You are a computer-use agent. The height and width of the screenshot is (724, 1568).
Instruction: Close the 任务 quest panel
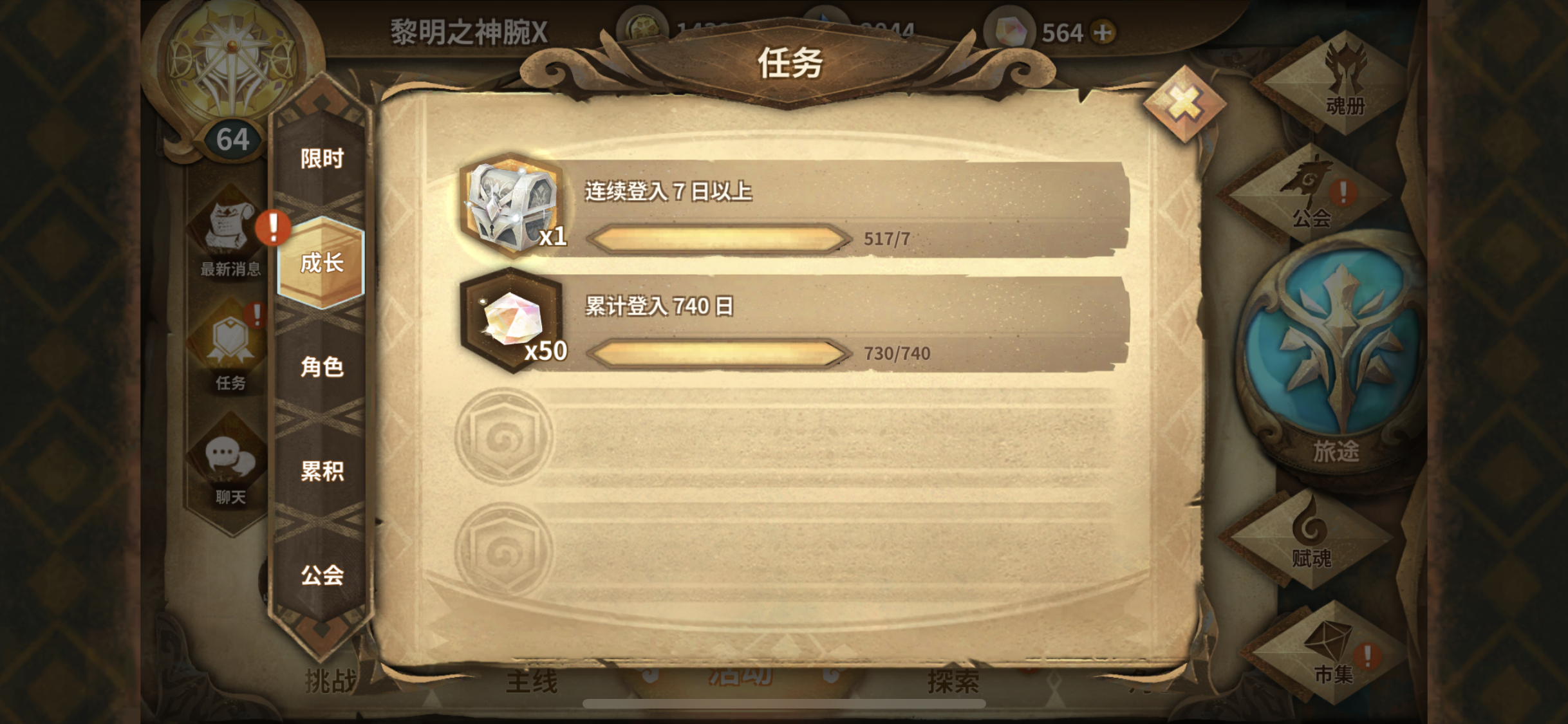pos(1184,103)
